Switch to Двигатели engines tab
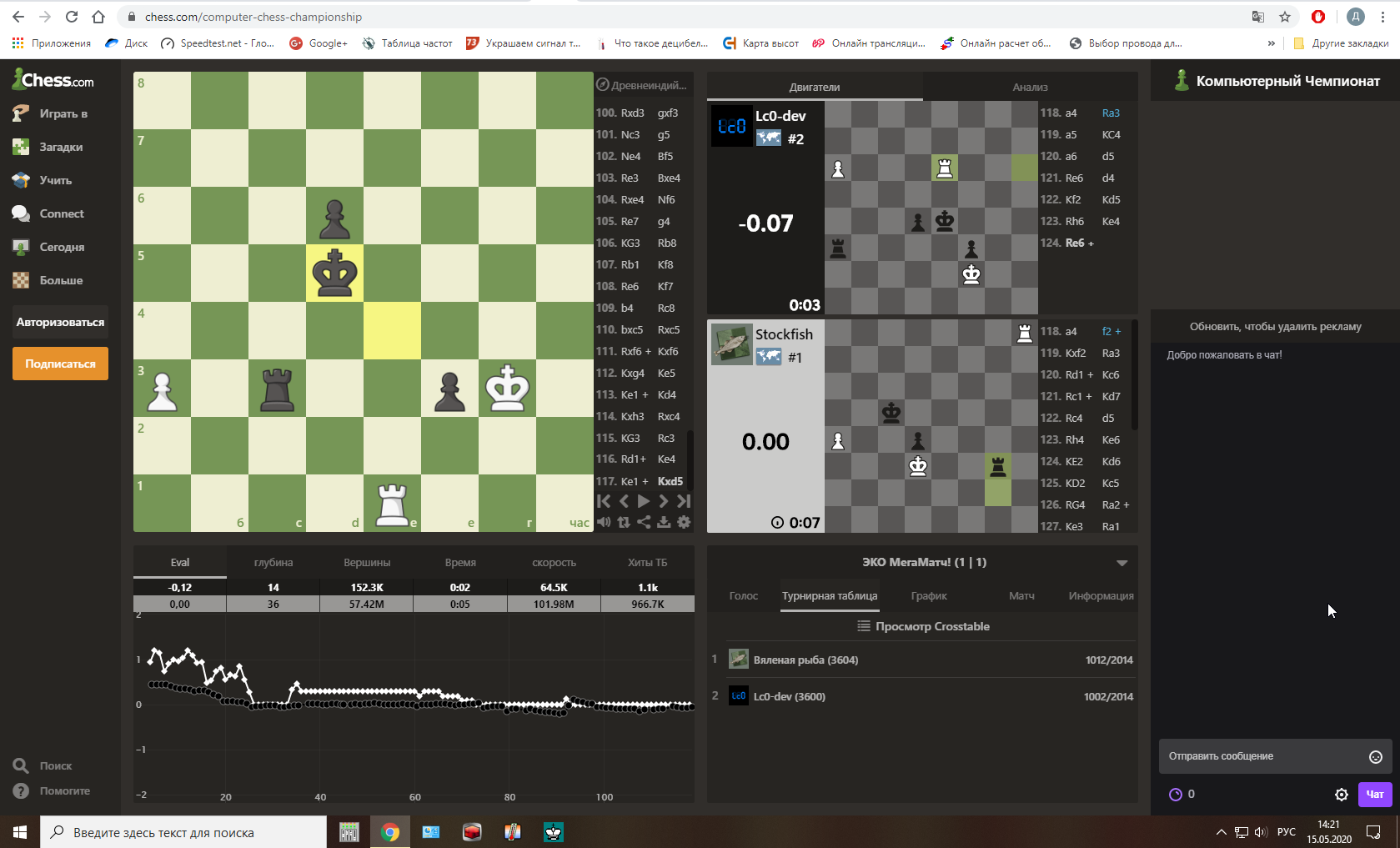 point(815,87)
